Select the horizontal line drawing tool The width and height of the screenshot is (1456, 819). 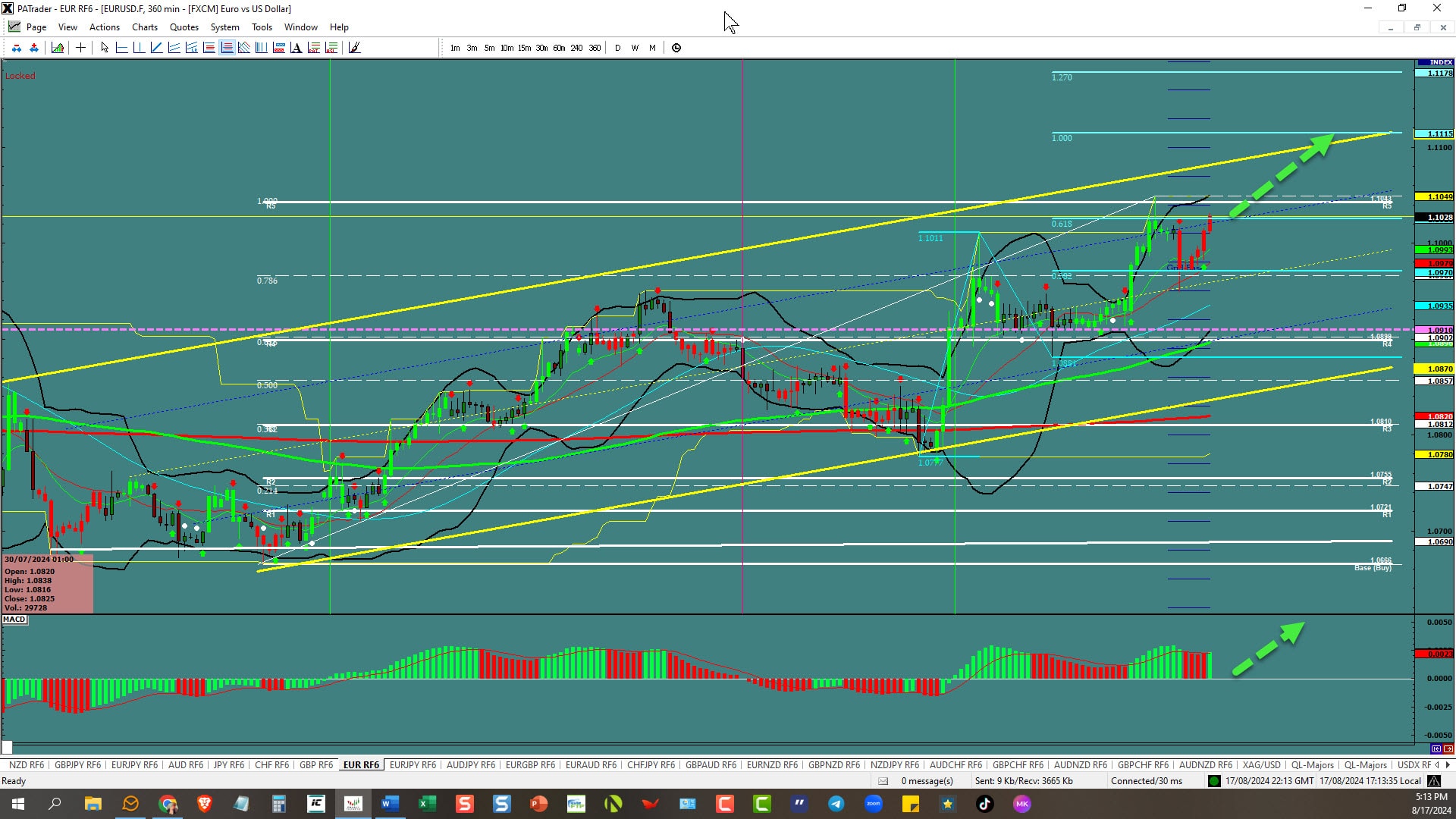[121, 48]
